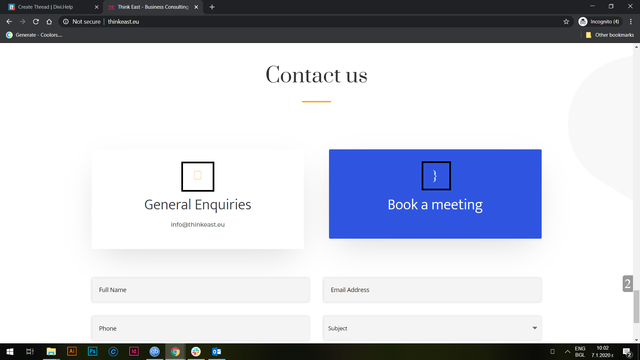The width and height of the screenshot is (640, 360).
Task: Select the Think East Business Consulting tab
Action: (x=153, y=7)
